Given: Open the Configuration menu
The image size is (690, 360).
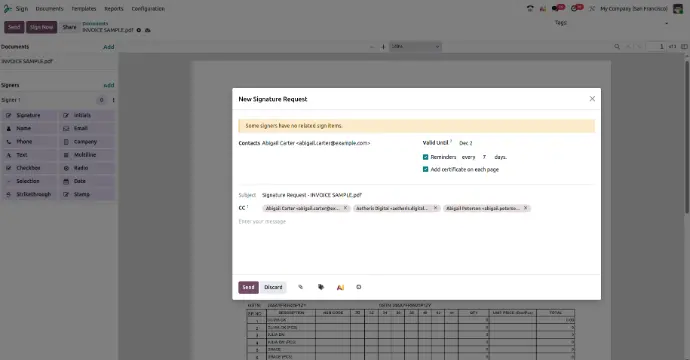Looking at the screenshot, I should tap(148, 8).
